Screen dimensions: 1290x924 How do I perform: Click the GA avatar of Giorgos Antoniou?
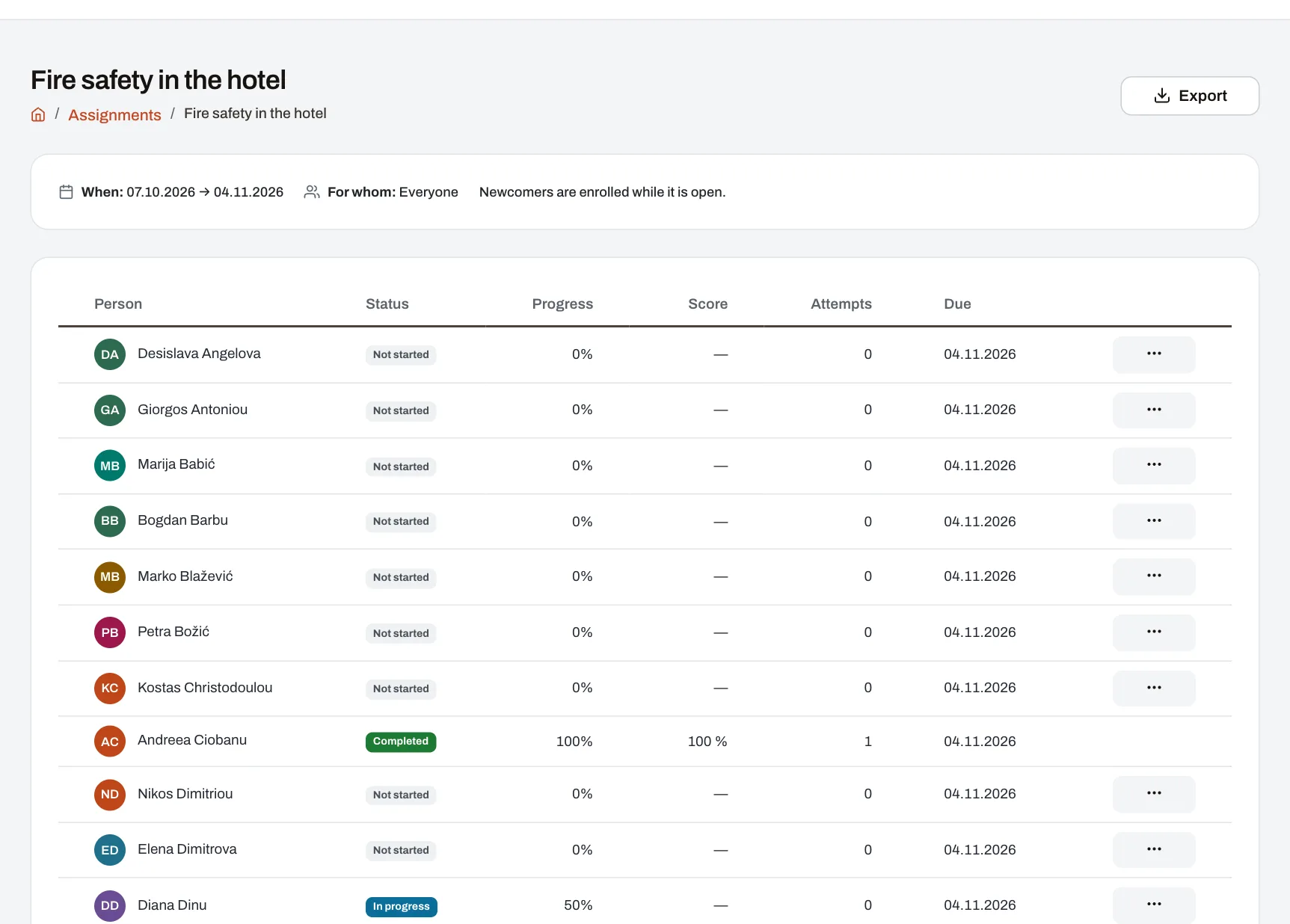click(110, 410)
